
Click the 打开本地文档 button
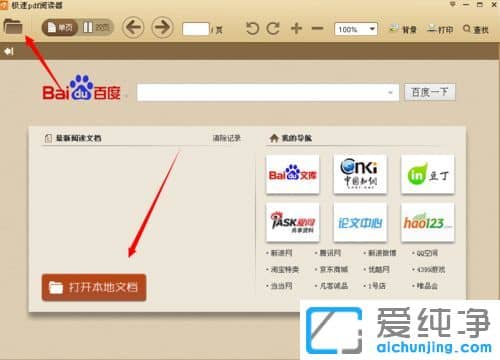pyautogui.click(x=94, y=287)
